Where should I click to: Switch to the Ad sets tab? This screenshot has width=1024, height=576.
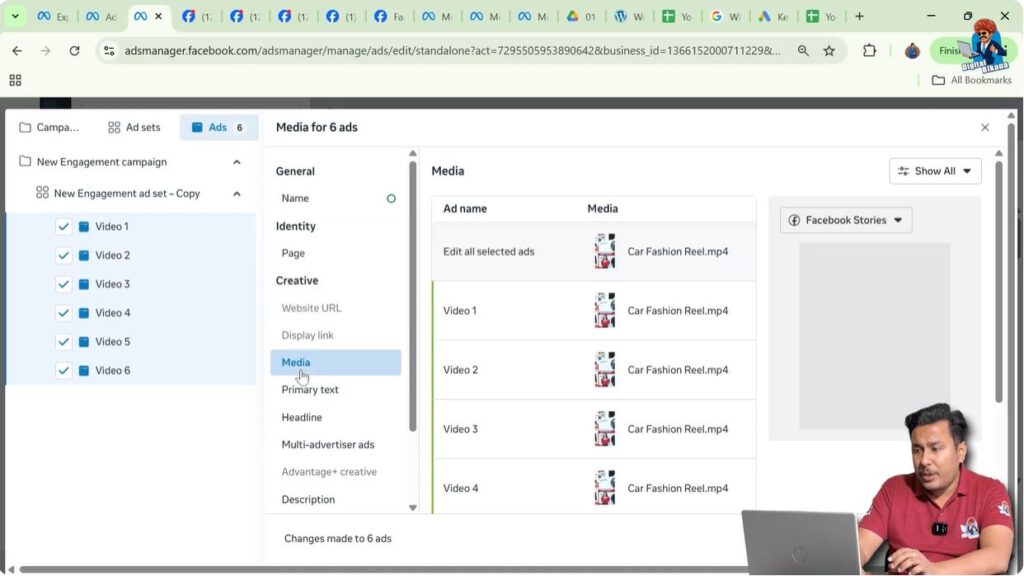tap(134, 127)
